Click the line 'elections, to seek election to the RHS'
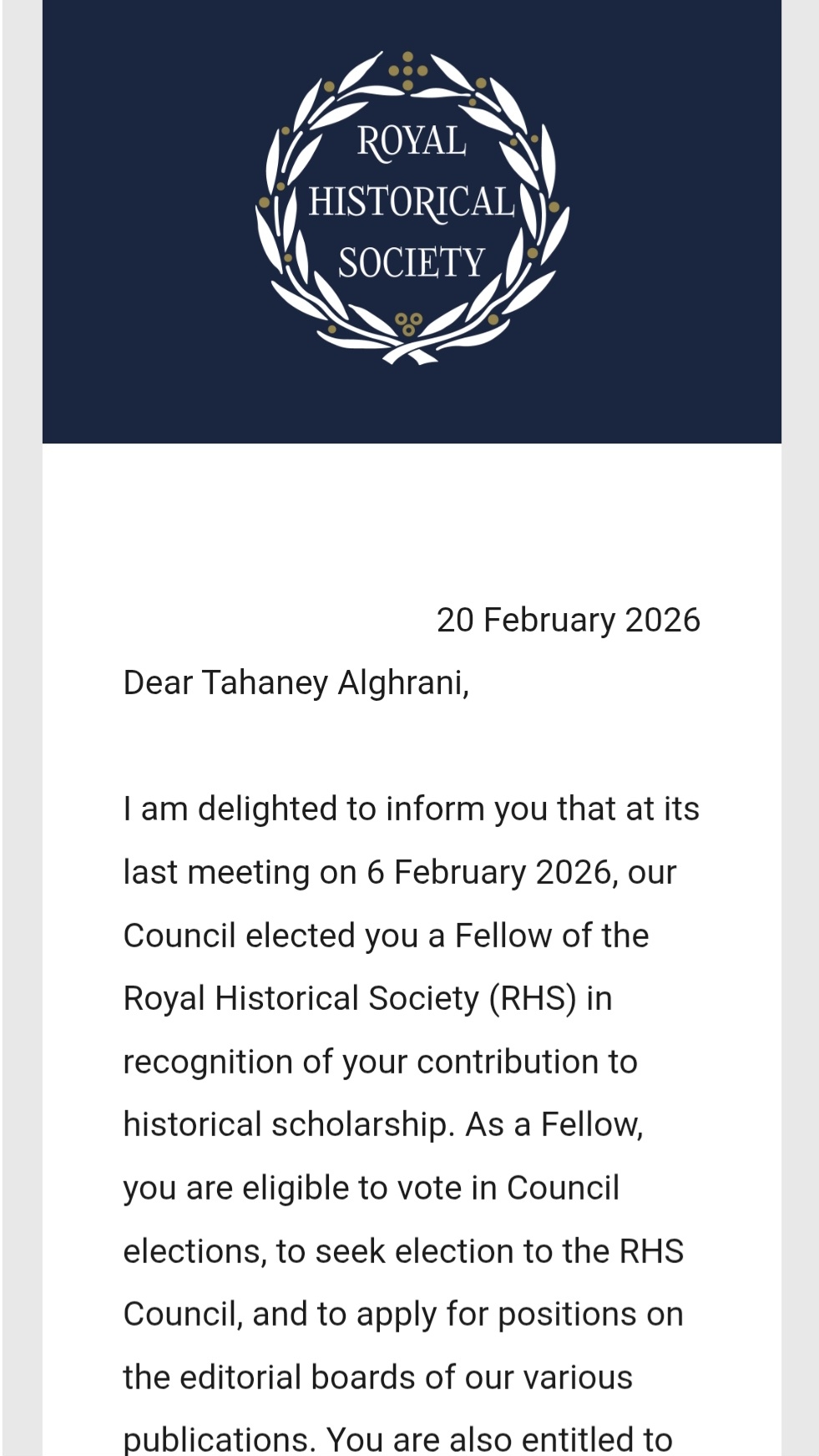819x1456 pixels. pyautogui.click(x=403, y=1251)
